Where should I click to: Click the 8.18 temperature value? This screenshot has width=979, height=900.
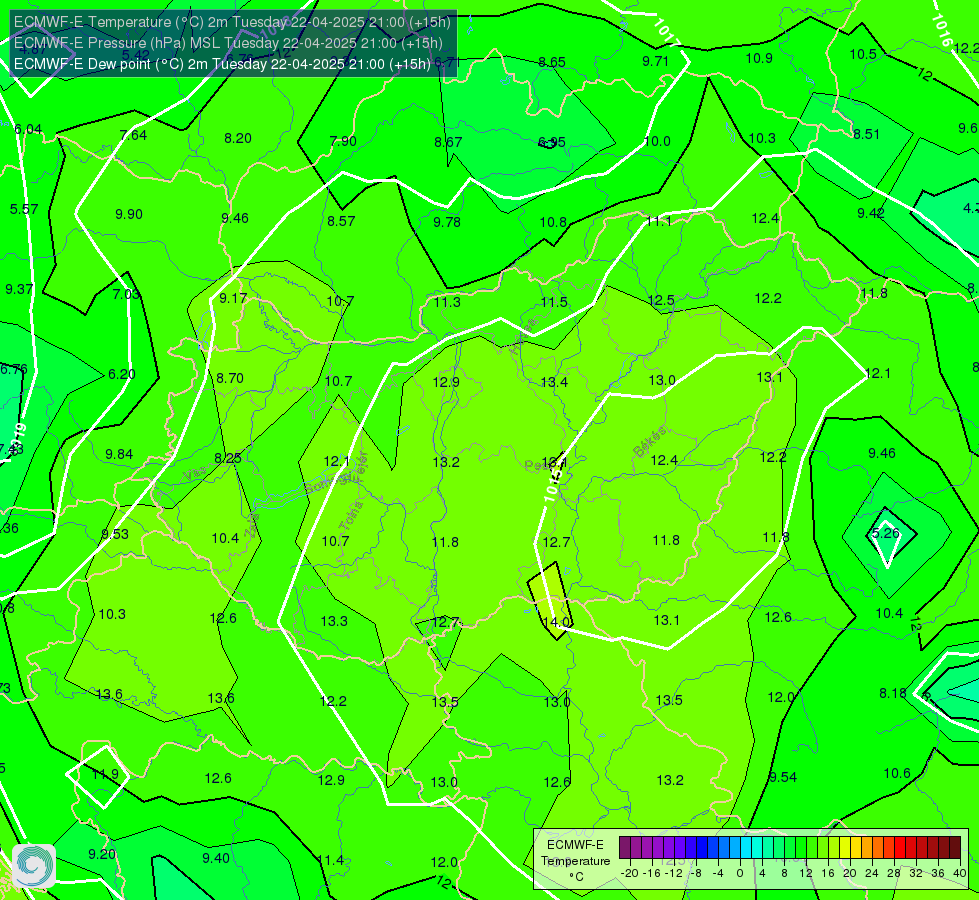tap(893, 693)
